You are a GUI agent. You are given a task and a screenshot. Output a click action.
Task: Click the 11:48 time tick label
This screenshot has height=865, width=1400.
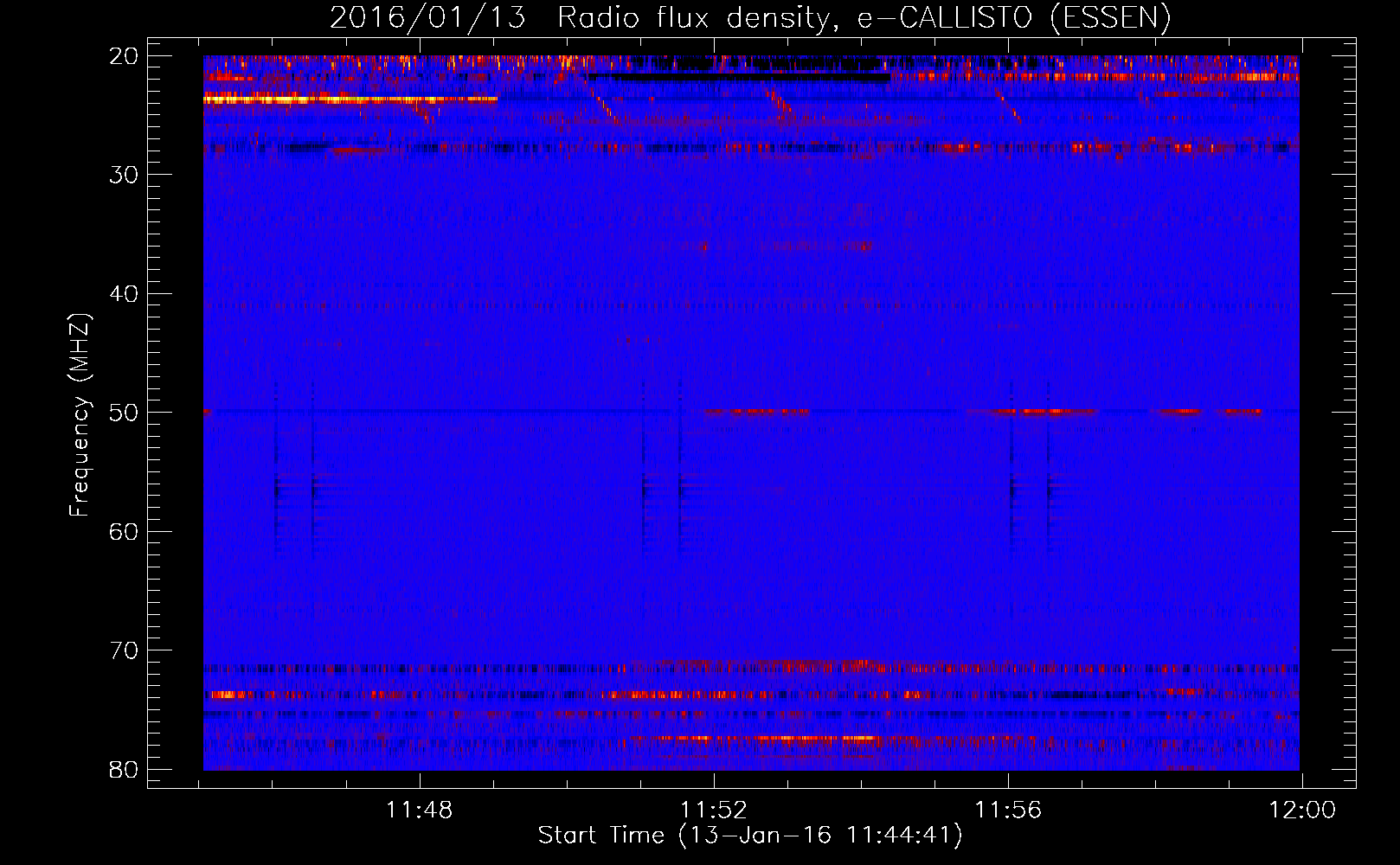tap(419, 811)
